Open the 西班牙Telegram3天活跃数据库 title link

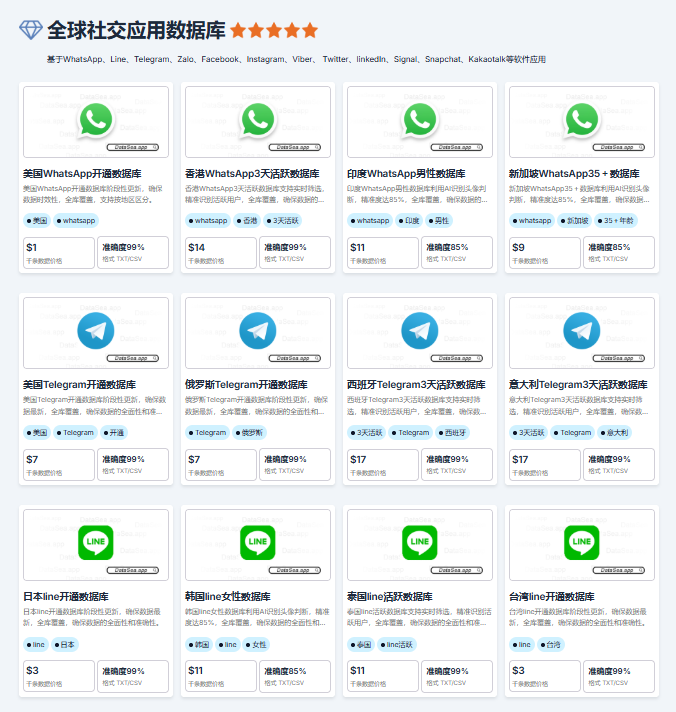tap(416, 385)
